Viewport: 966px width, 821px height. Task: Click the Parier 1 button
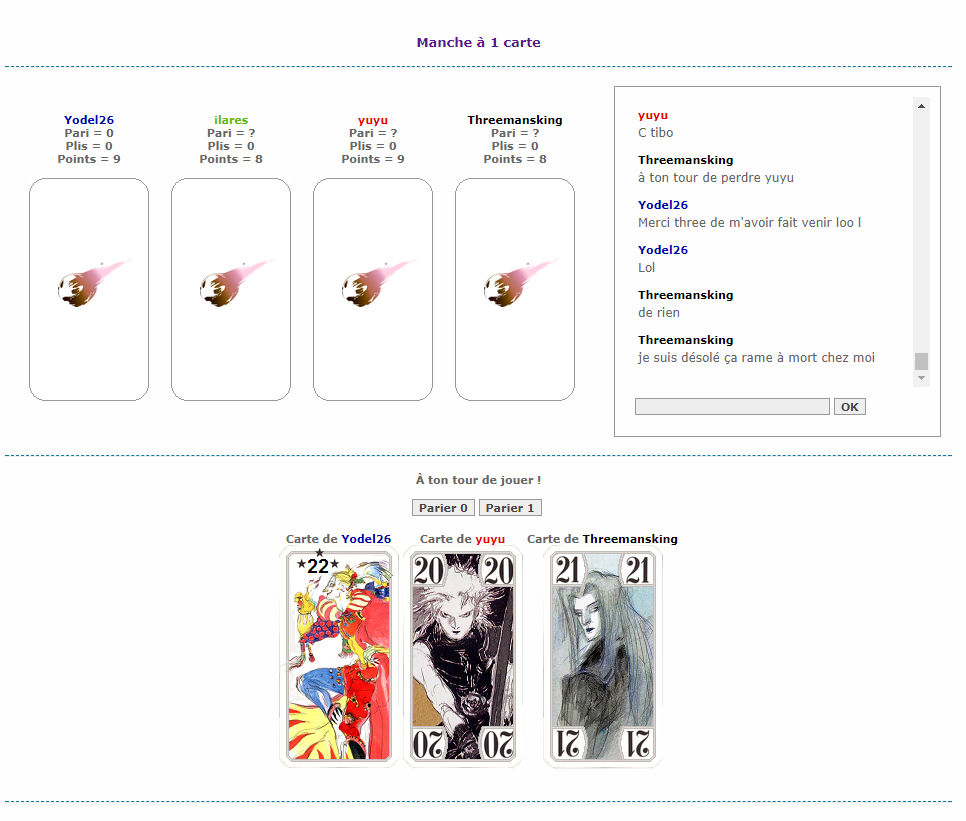click(510, 508)
